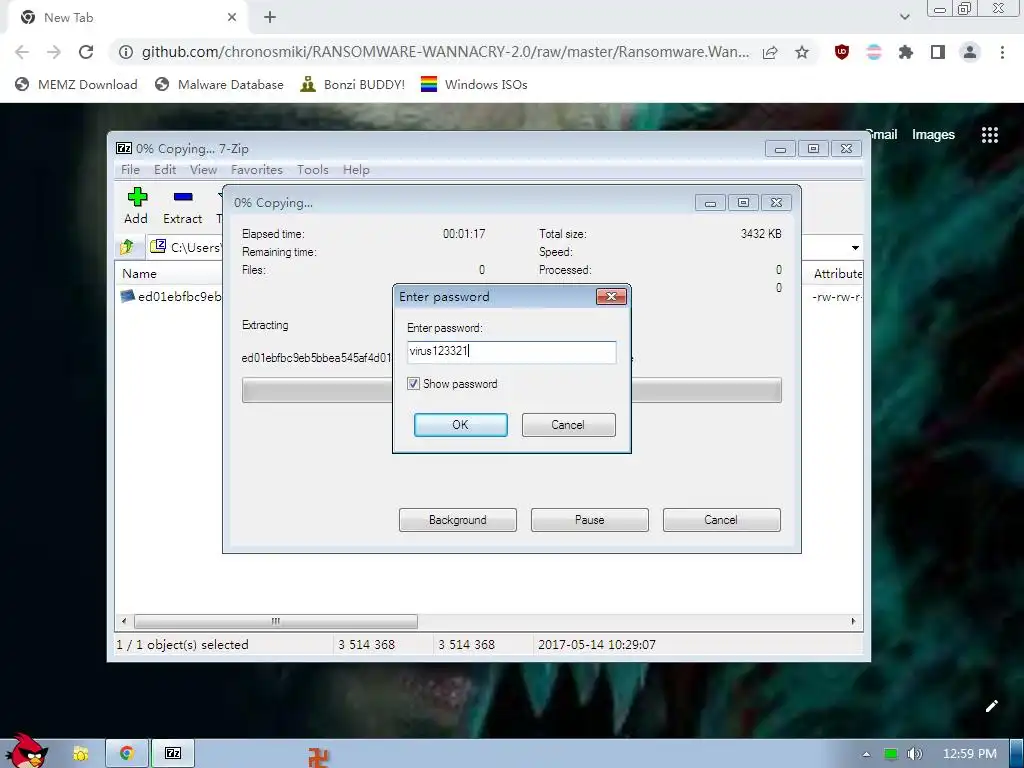This screenshot has width=1024, height=768.
Task: Open the Angry Birds start button
Action: click(25, 751)
